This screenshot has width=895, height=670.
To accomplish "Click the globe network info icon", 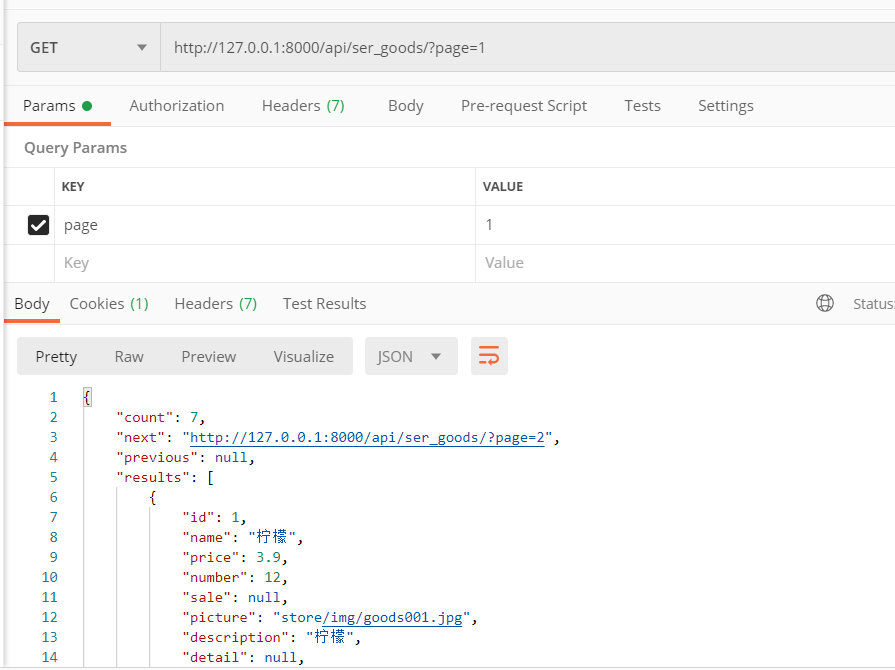I will tap(825, 303).
